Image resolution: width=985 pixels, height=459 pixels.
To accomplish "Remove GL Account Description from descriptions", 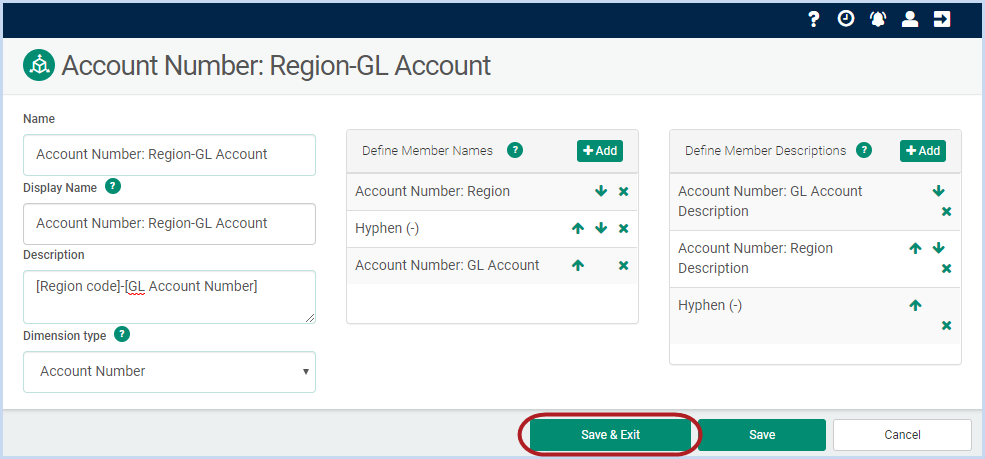I will coord(947,212).
